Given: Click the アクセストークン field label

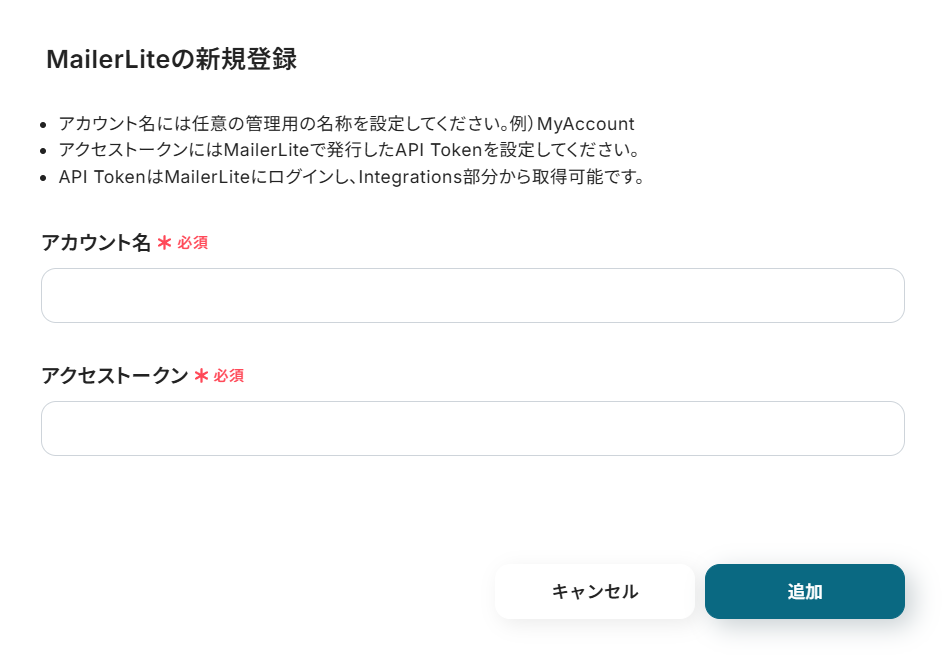Looking at the screenshot, I should pyautogui.click(x=114, y=375).
